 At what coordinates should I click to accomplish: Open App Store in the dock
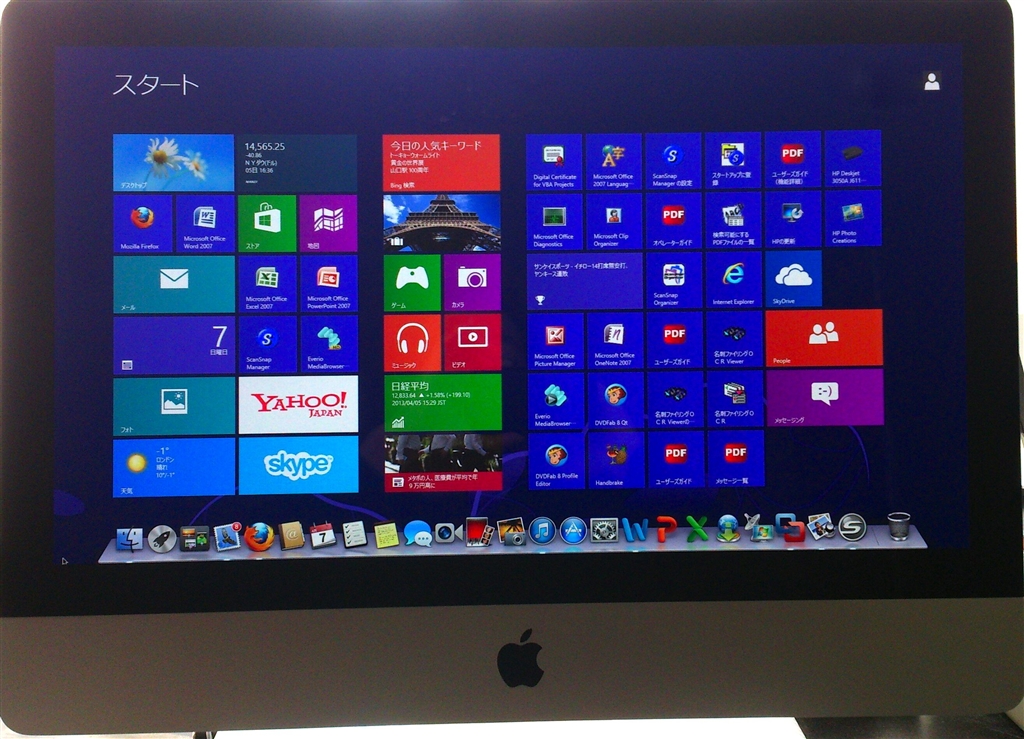[573, 531]
